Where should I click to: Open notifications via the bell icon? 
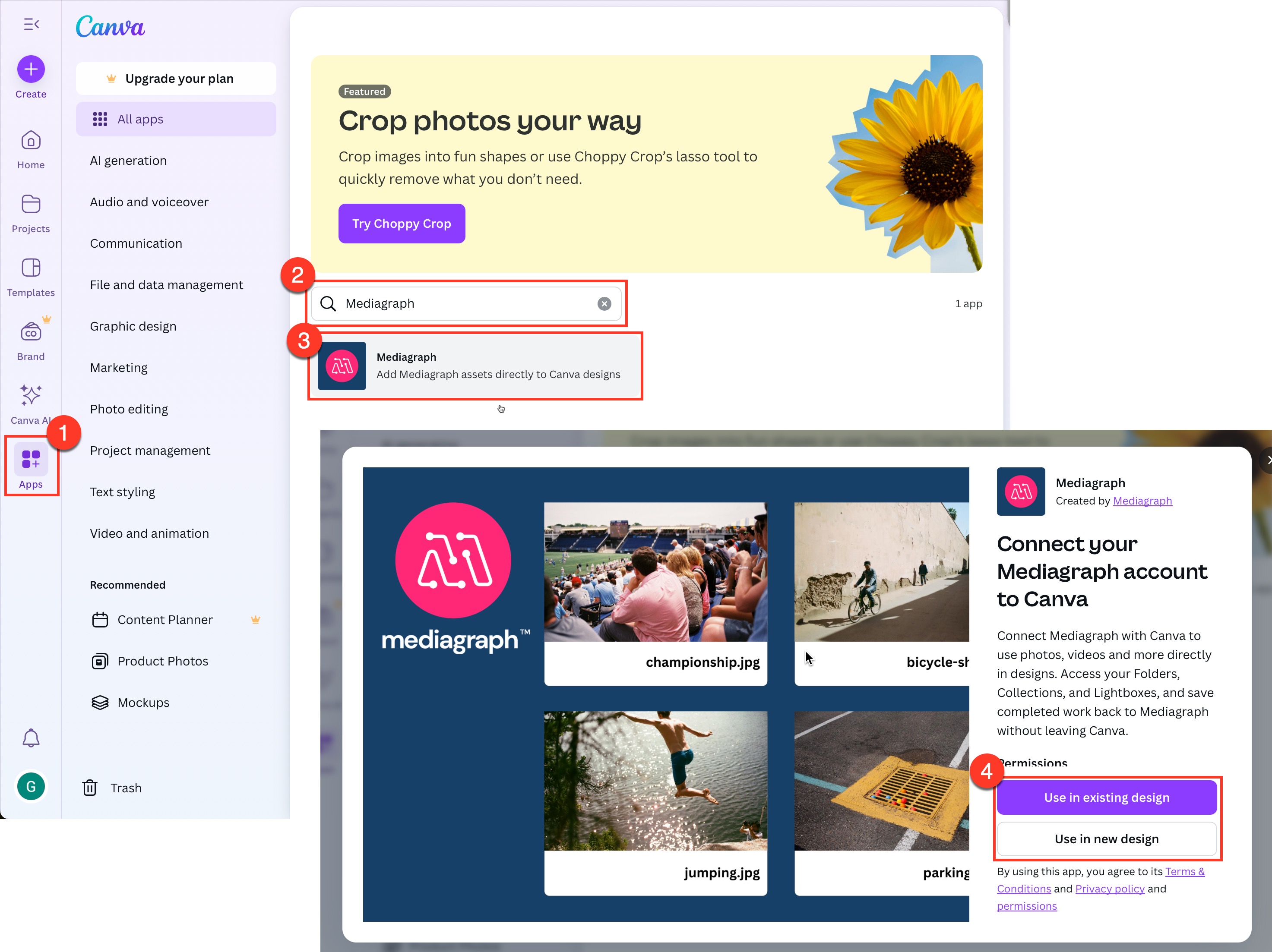(x=31, y=738)
